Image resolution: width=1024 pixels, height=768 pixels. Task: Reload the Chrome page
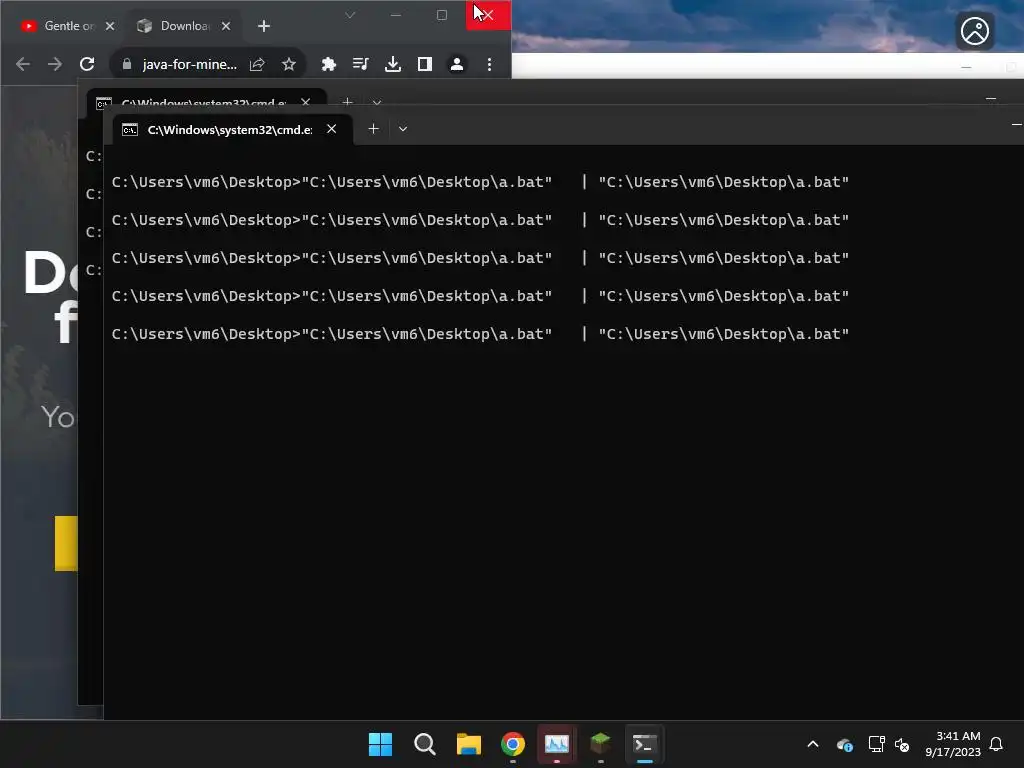(x=87, y=64)
